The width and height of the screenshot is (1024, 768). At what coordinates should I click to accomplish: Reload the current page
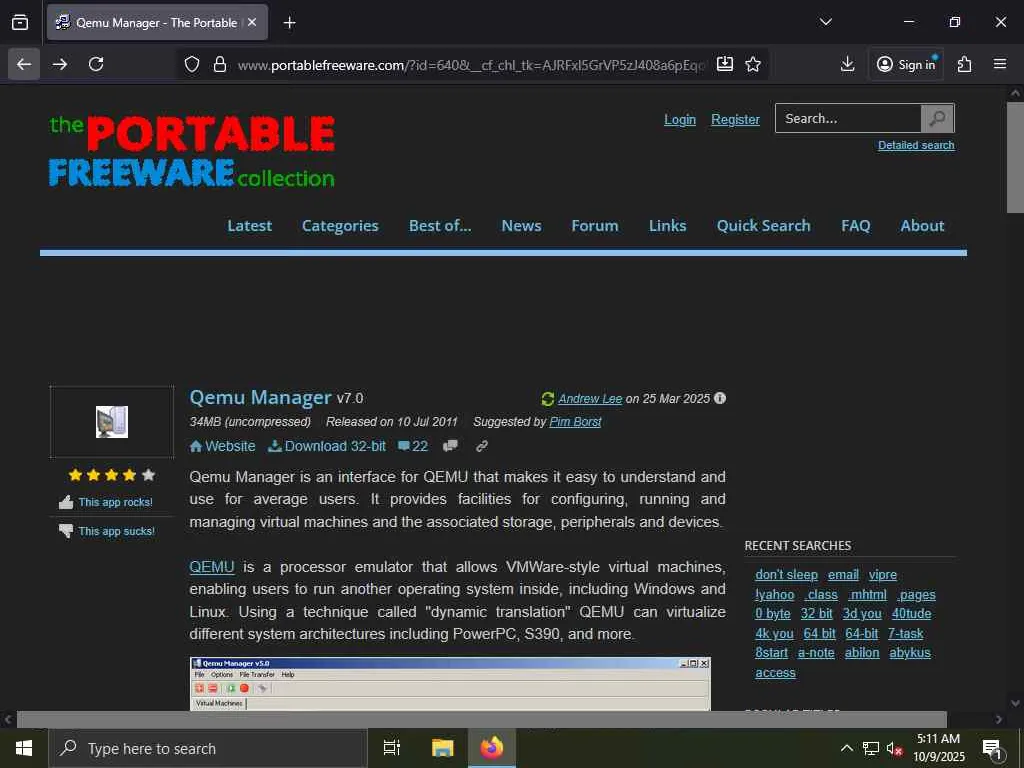tap(96, 64)
